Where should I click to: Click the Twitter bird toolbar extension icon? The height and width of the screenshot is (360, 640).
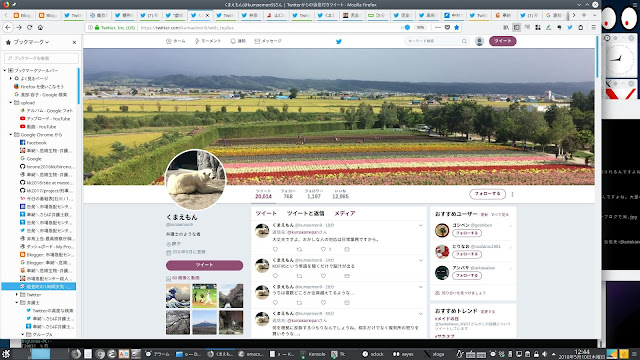[x=570, y=27]
